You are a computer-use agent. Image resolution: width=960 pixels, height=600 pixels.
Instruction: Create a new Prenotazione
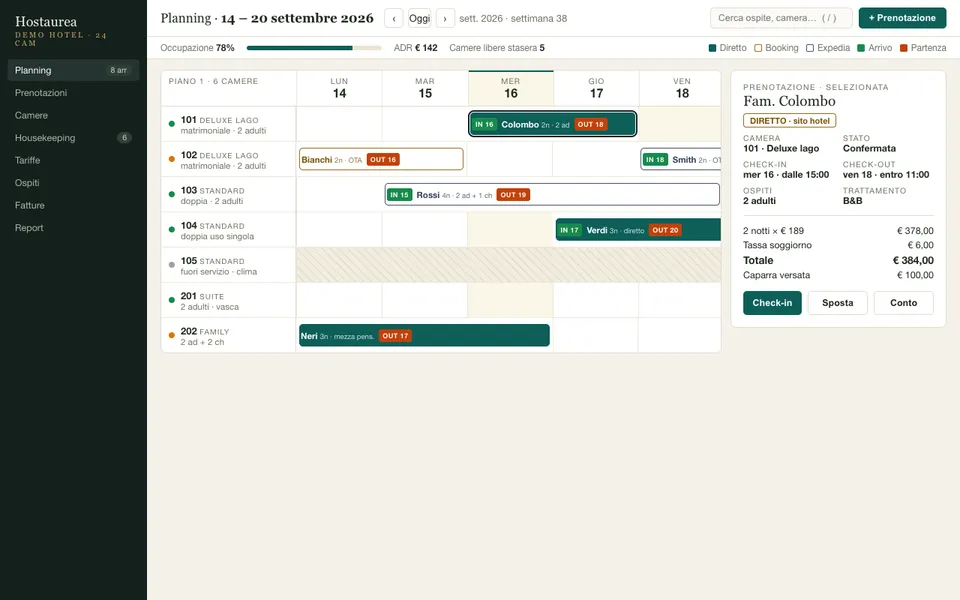coord(902,18)
